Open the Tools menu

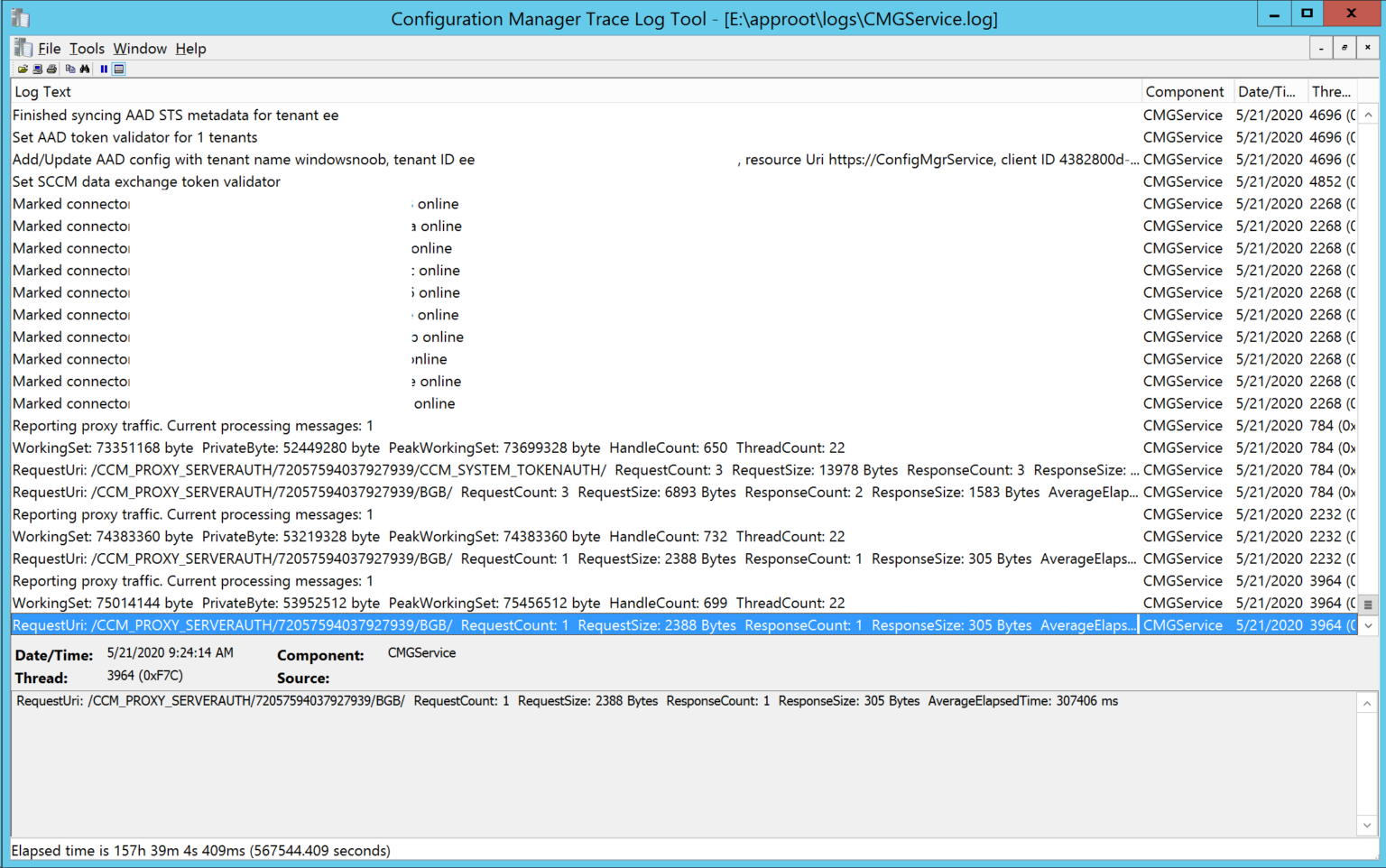coord(87,49)
